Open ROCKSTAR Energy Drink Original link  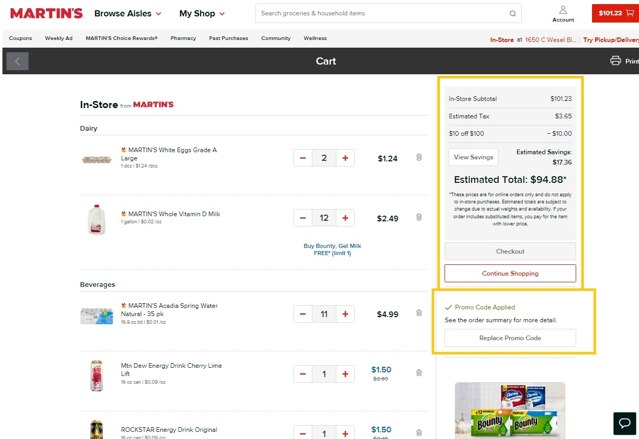tap(169, 430)
